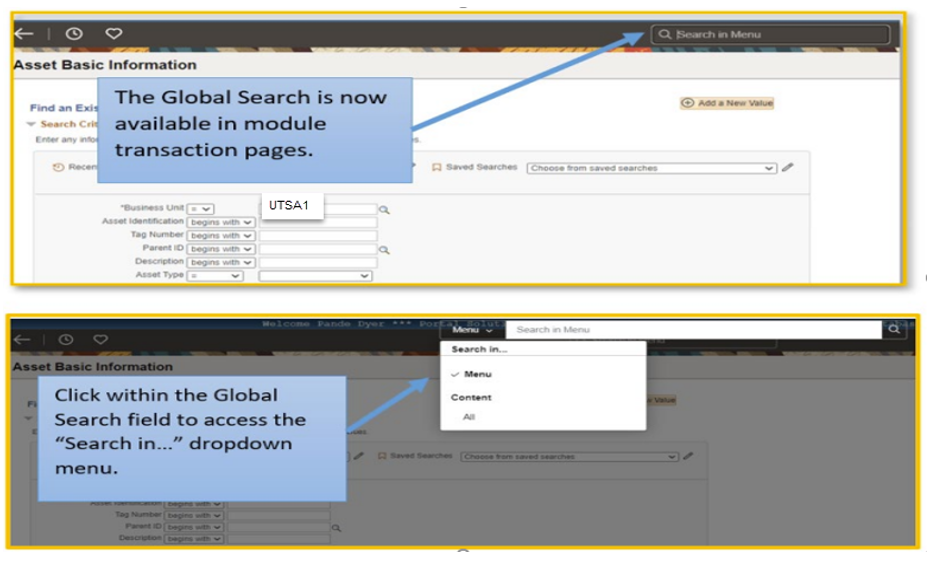Image resolution: width=932 pixels, height=561 pixels.
Task: Click the pencil icon left of bottom Saved Searches
Action: tap(358, 456)
